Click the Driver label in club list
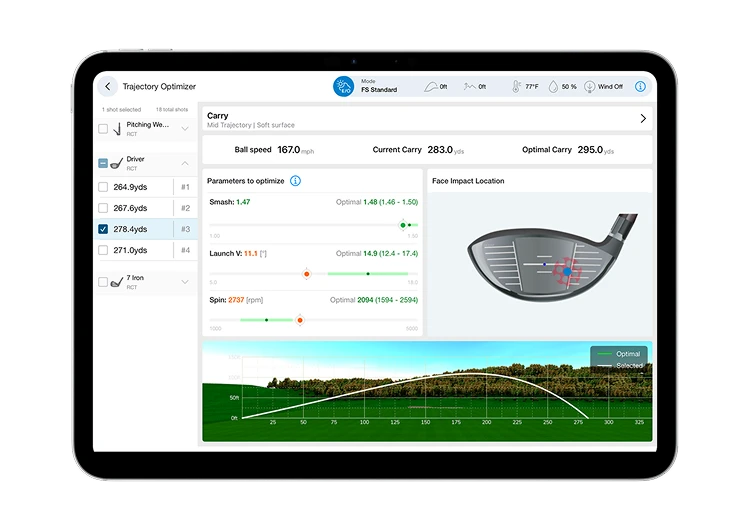The width and height of the screenshot is (750, 530). click(135, 159)
